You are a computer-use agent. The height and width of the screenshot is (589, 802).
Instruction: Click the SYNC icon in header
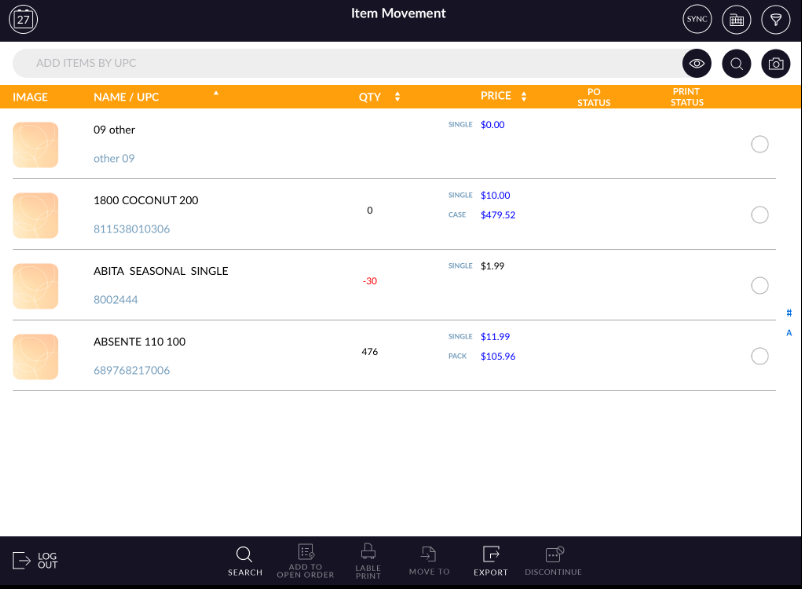point(697,19)
